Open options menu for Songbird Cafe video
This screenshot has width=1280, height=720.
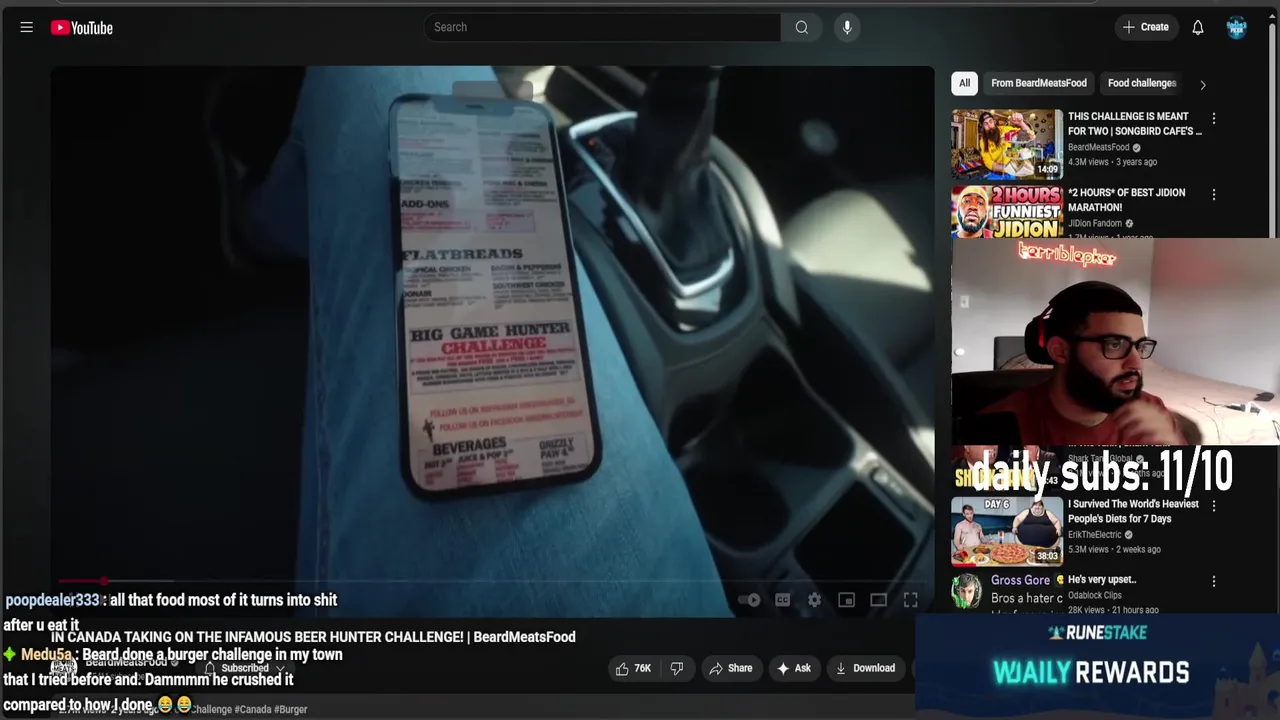[1214, 118]
